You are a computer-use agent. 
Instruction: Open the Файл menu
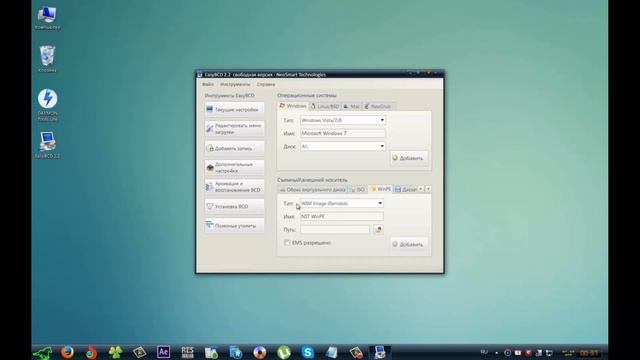(x=208, y=84)
